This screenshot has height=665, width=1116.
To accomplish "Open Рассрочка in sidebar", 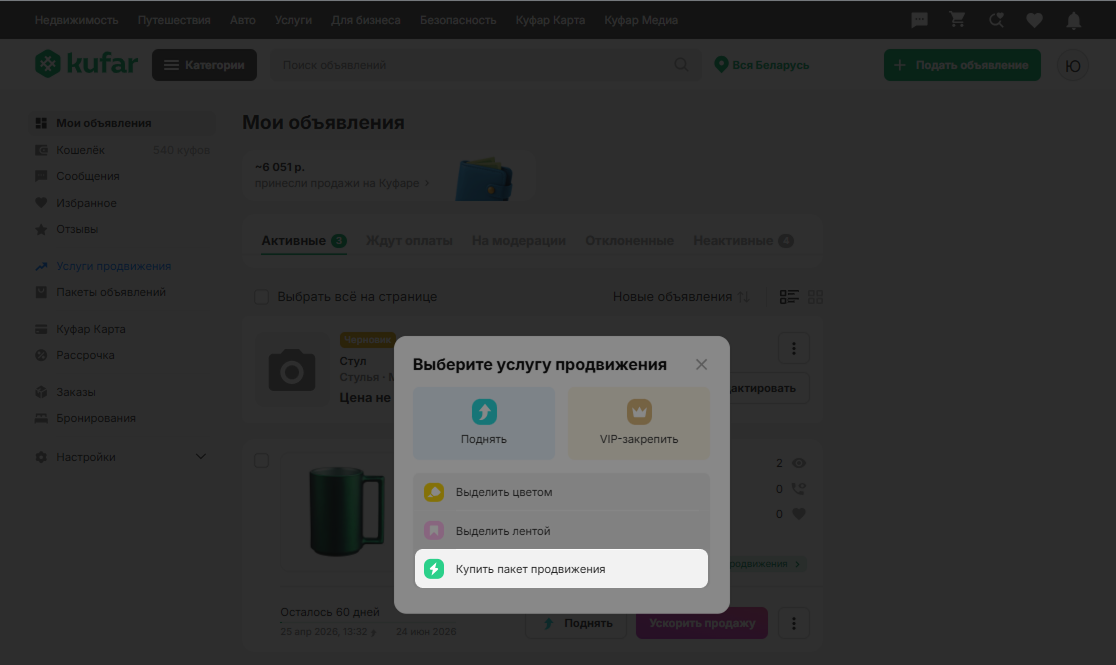I will click(x=85, y=355).
